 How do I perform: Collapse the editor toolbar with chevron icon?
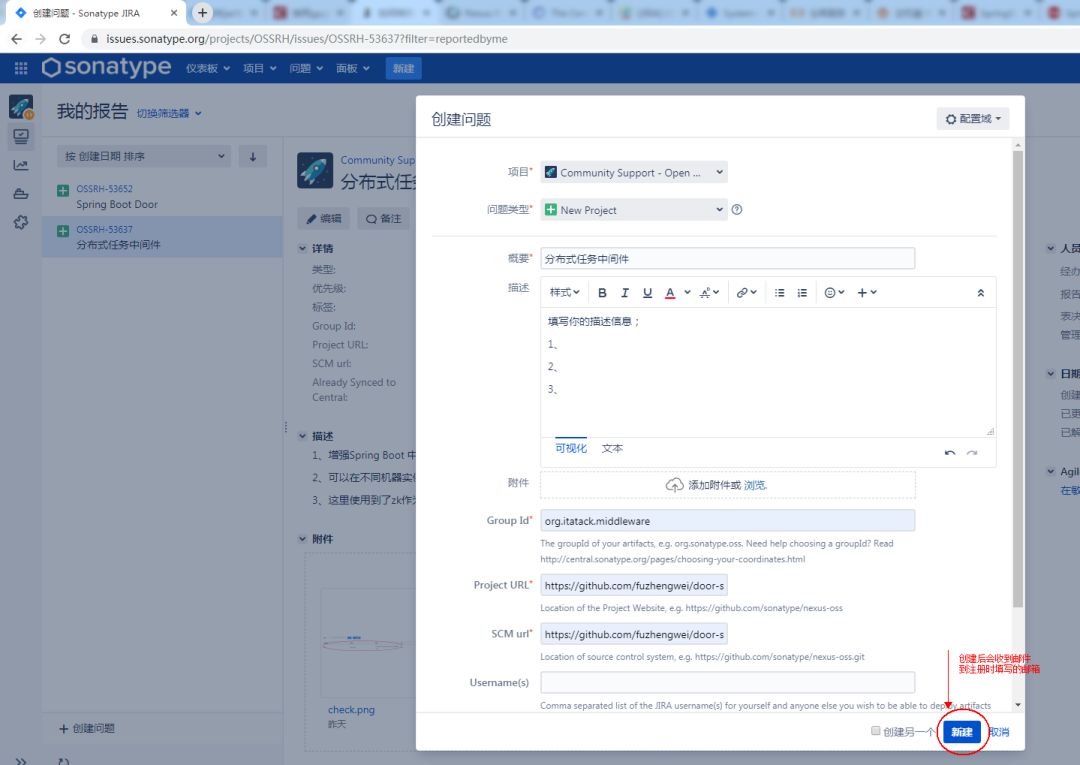[981, 293]
